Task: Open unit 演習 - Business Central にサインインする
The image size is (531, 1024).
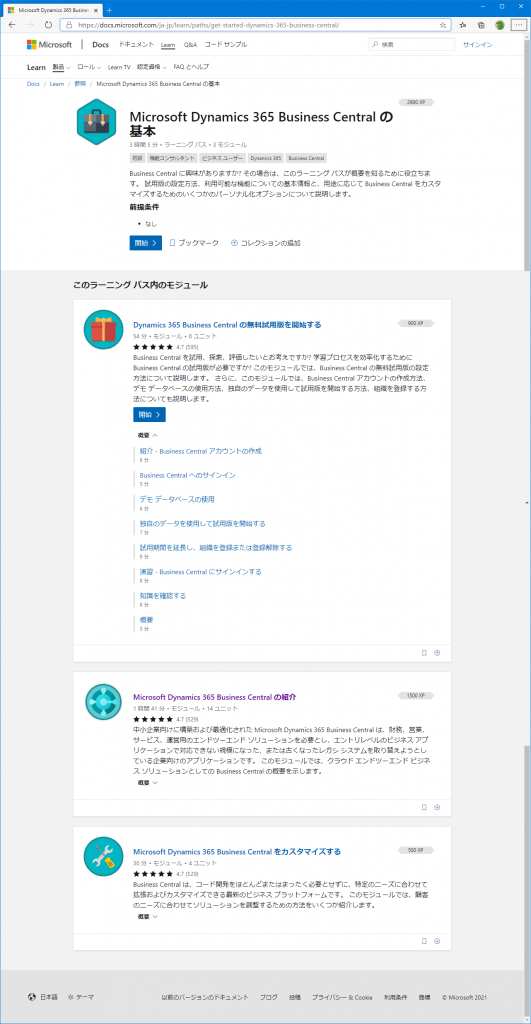Action: pos(201,572)
